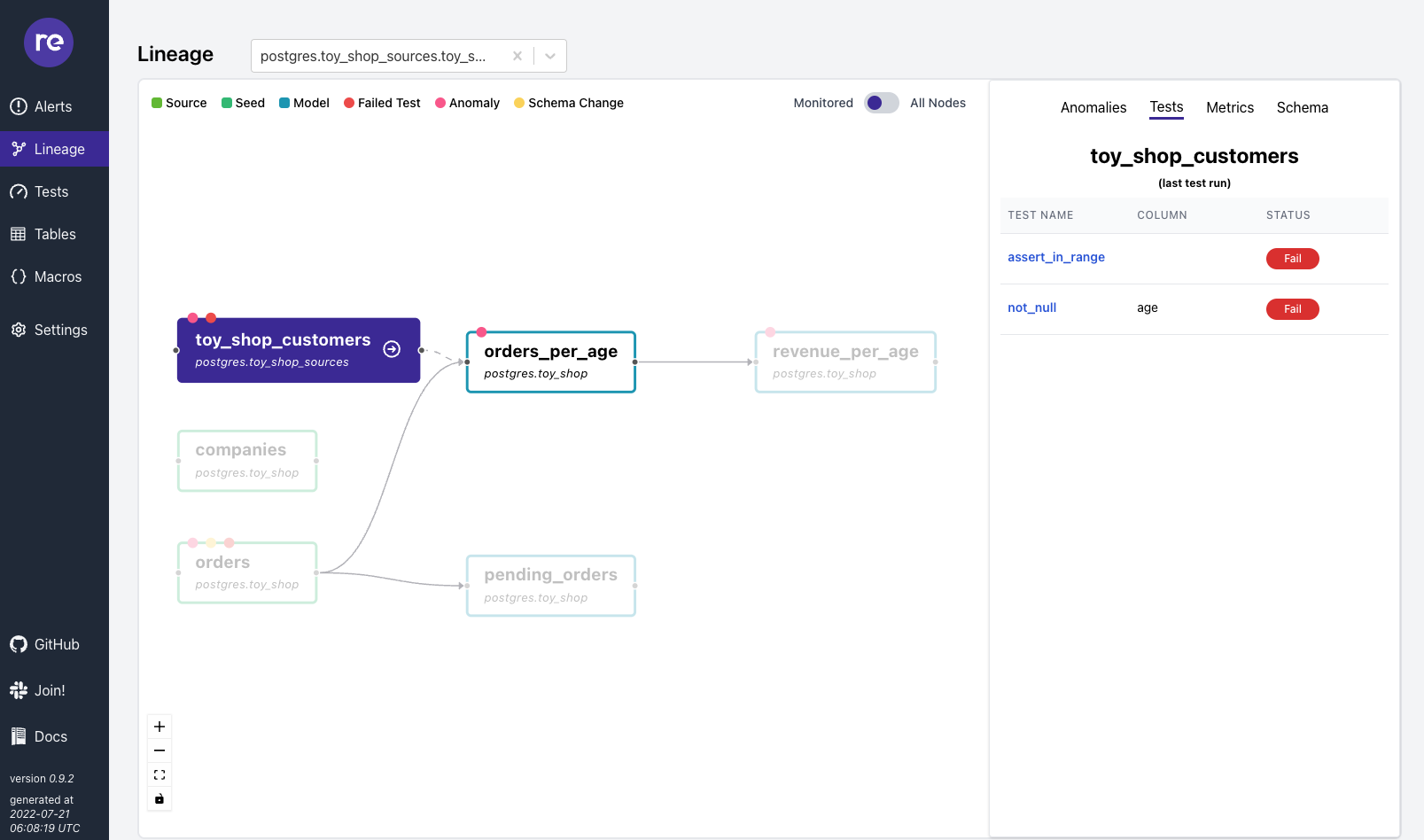This screenshot has width=1424, height=840.
Task: Click the Failed Test red legend swatch
Action: click(x=349, y=103)
